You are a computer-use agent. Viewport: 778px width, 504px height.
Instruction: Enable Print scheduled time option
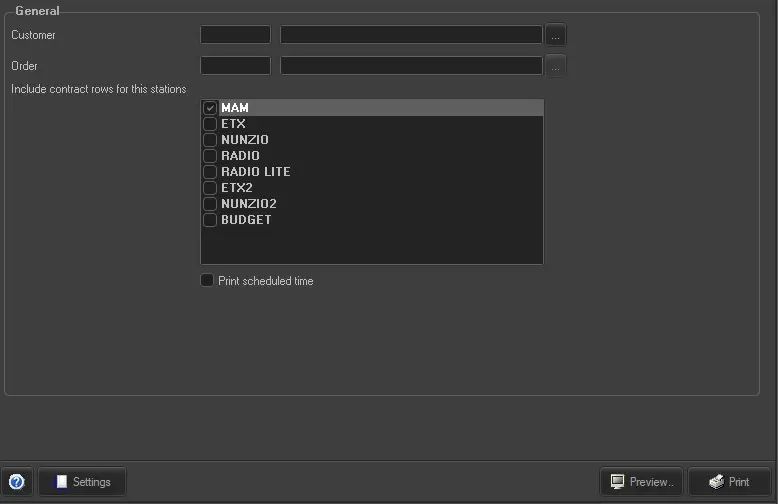pos(207,281)
